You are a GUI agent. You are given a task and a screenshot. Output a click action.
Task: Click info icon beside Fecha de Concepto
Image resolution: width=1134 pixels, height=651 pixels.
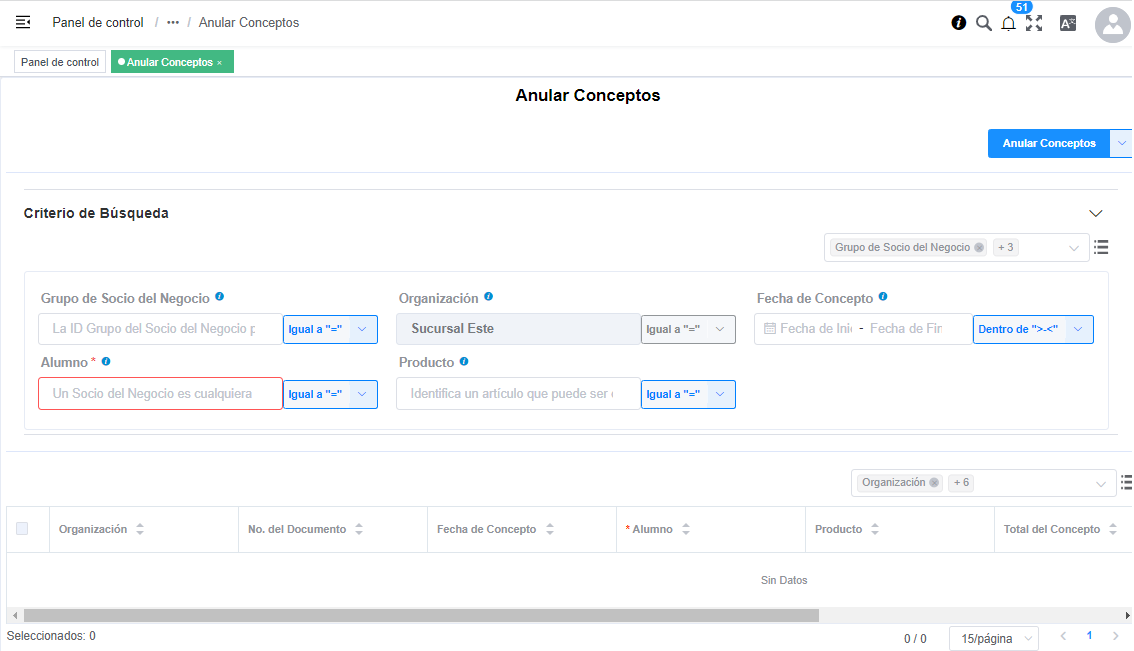883,297
